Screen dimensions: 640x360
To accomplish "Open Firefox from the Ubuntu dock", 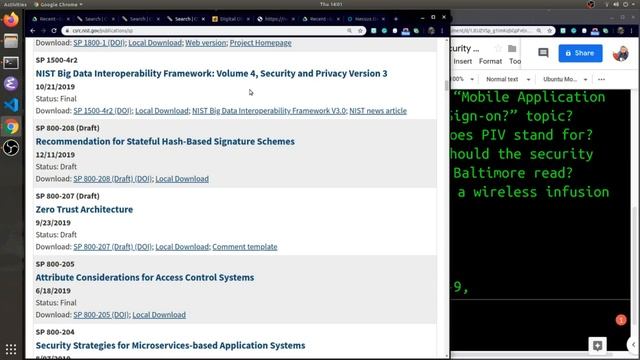I will click(11, 20).
